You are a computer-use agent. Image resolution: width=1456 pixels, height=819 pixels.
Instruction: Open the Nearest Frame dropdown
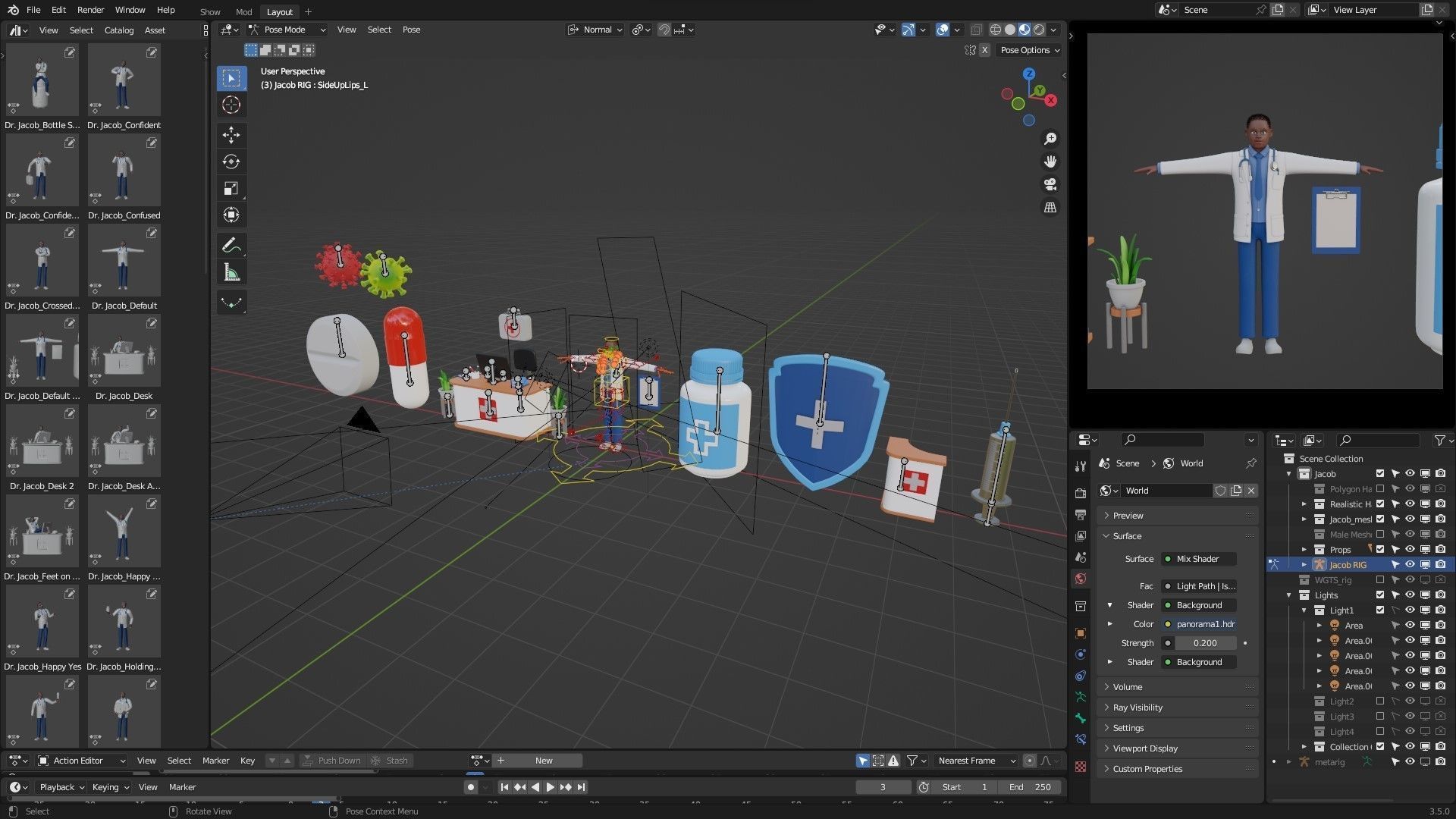976,761
